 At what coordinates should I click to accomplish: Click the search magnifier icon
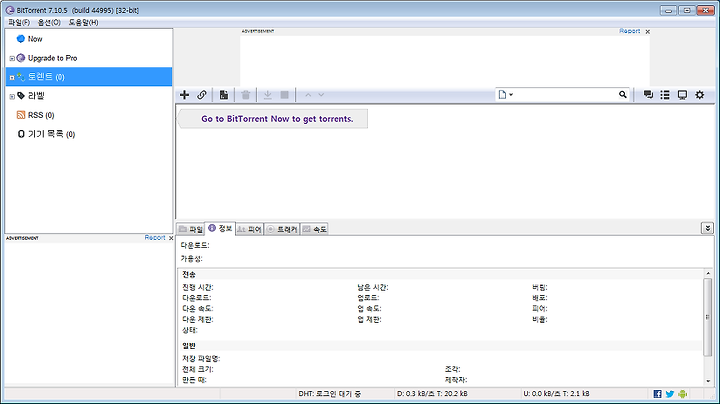(623, 95)
